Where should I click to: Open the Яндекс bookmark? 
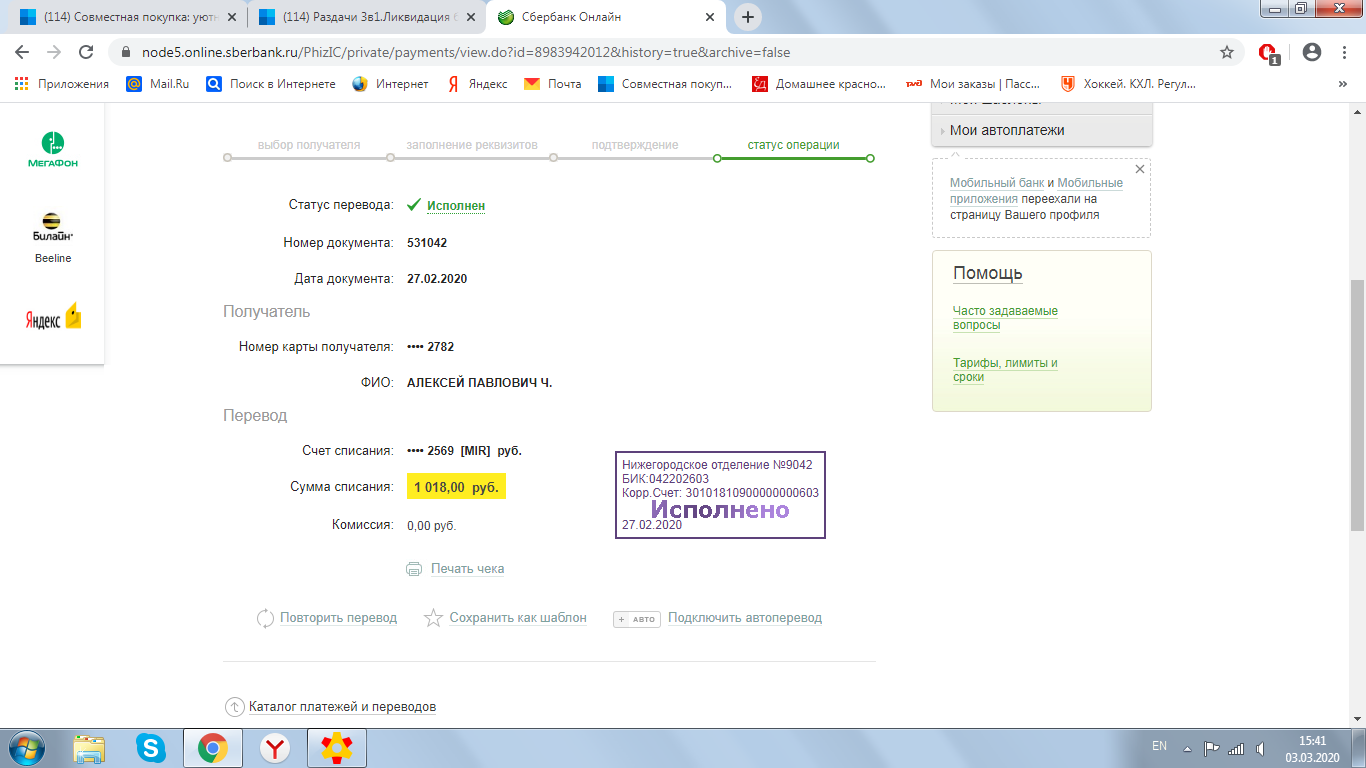point(477,84)
